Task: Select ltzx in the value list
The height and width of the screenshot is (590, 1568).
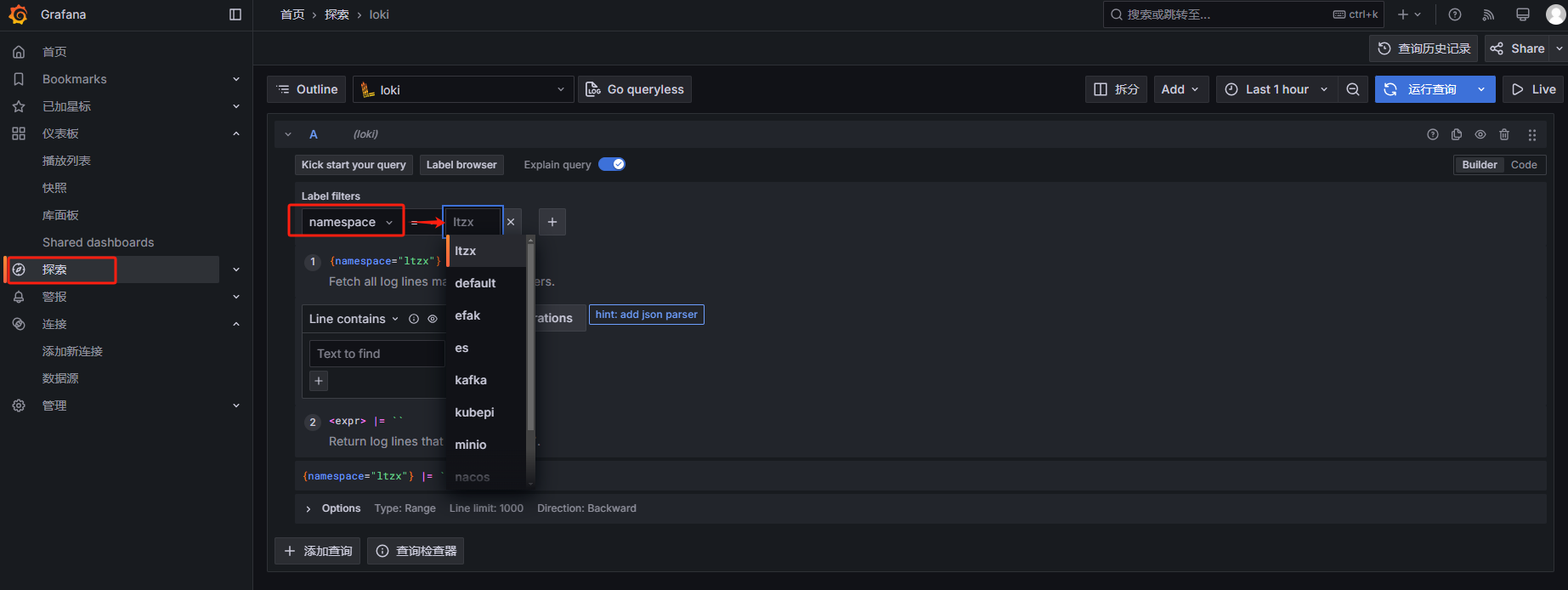Action: 487,251
